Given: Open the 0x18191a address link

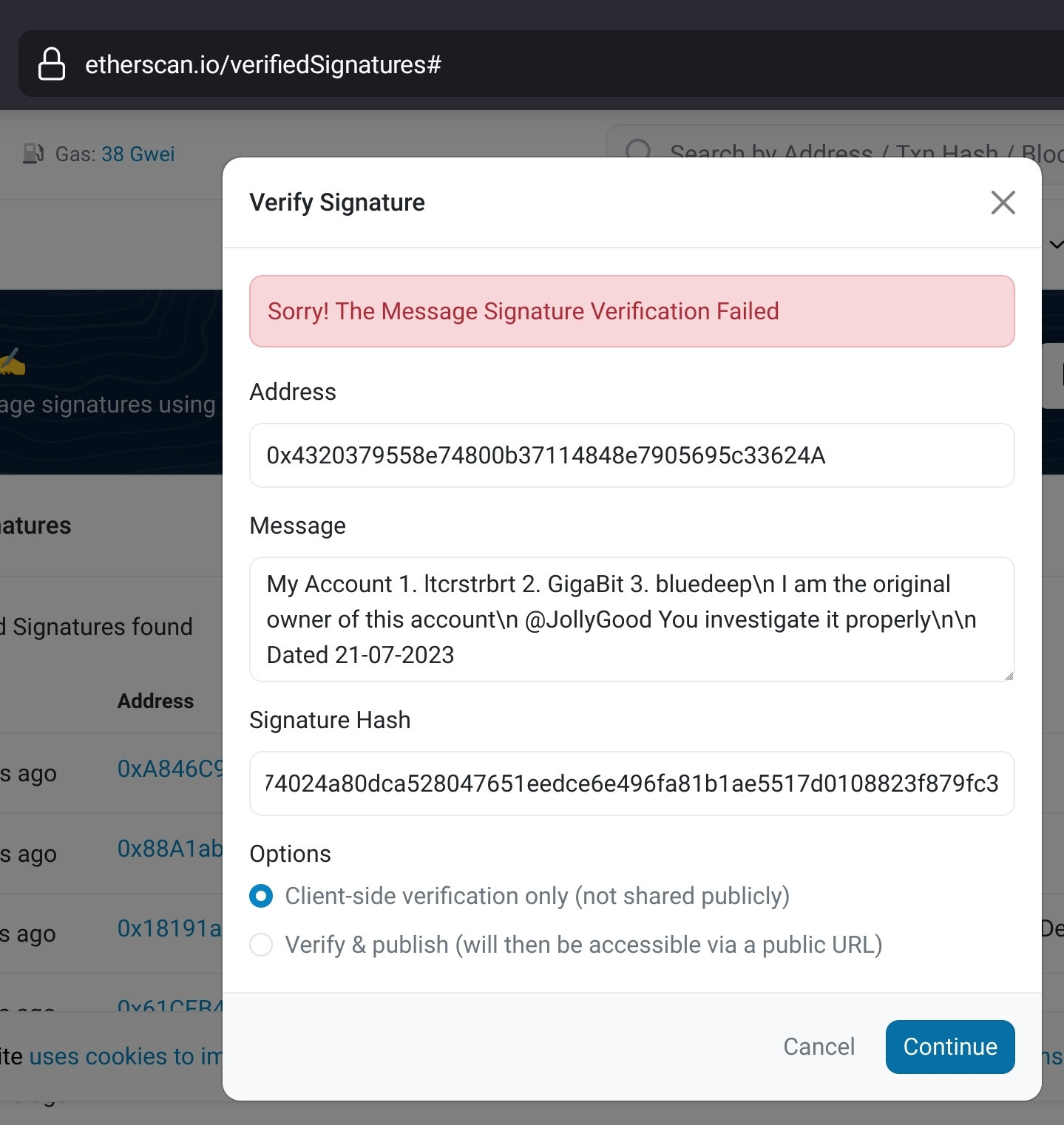Looking at the screenshot, I should 170,928.
